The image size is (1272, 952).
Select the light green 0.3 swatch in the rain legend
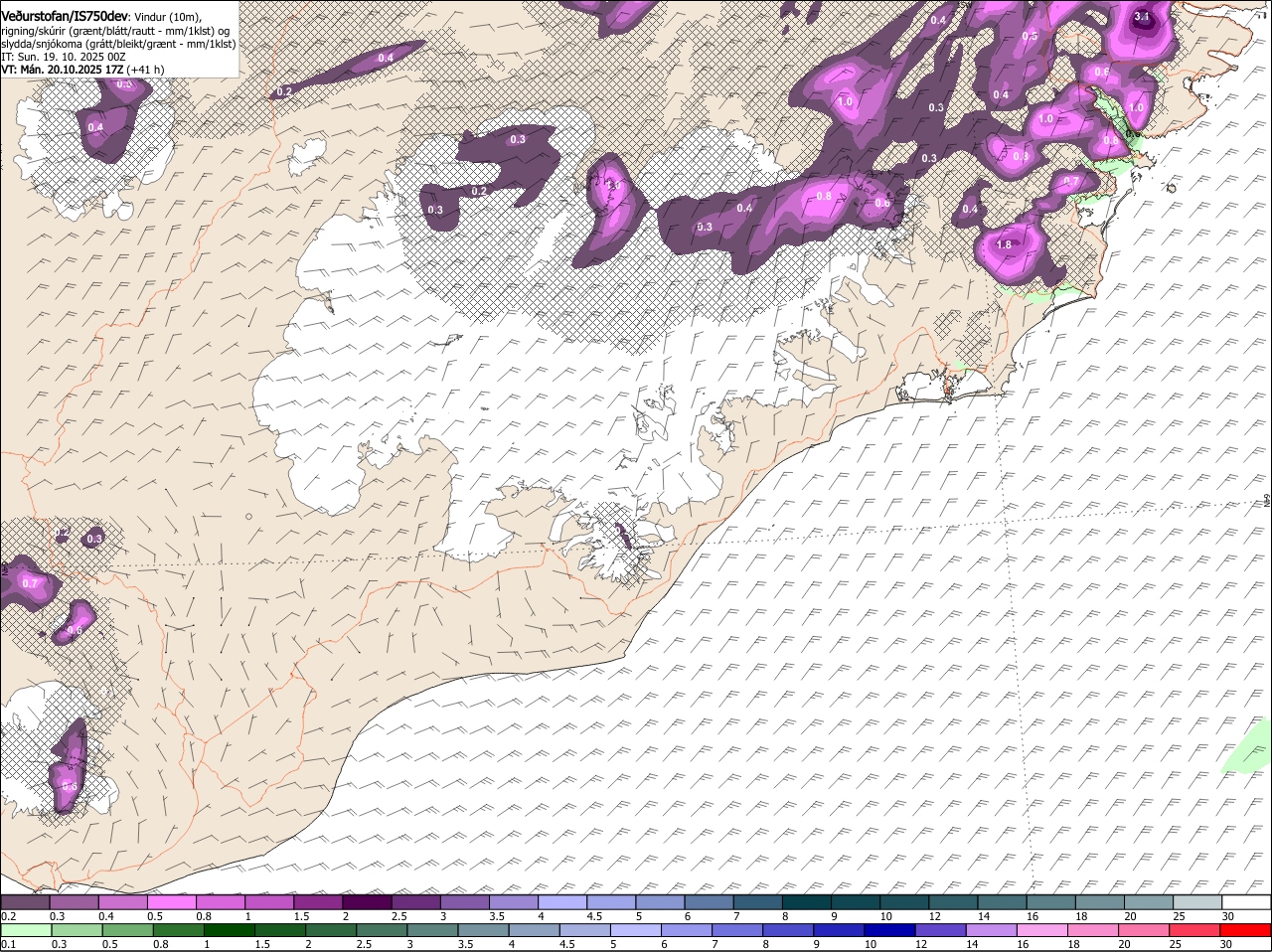(77, 930)
